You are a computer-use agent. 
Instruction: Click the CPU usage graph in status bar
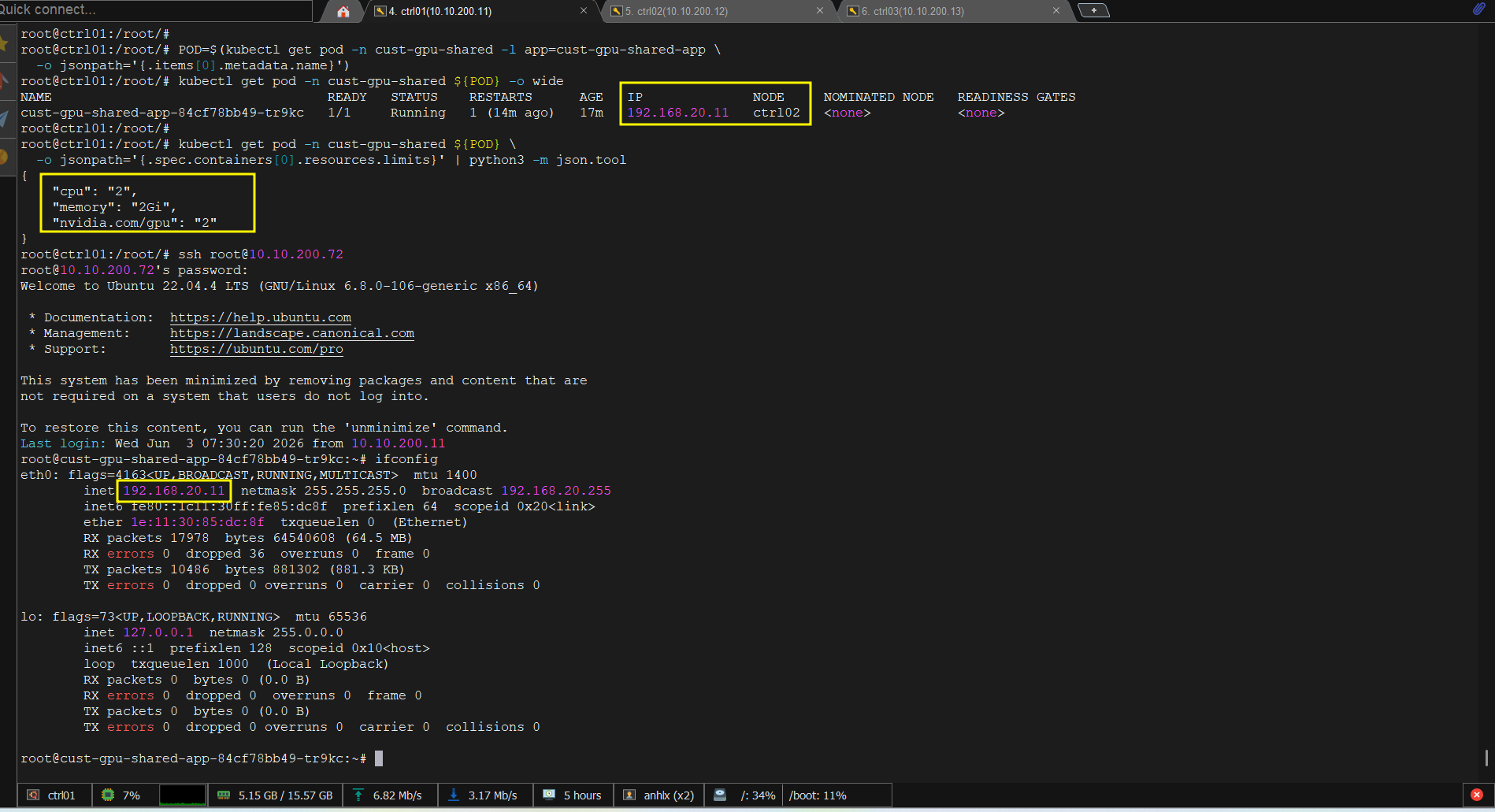click(x=183, y=795)
